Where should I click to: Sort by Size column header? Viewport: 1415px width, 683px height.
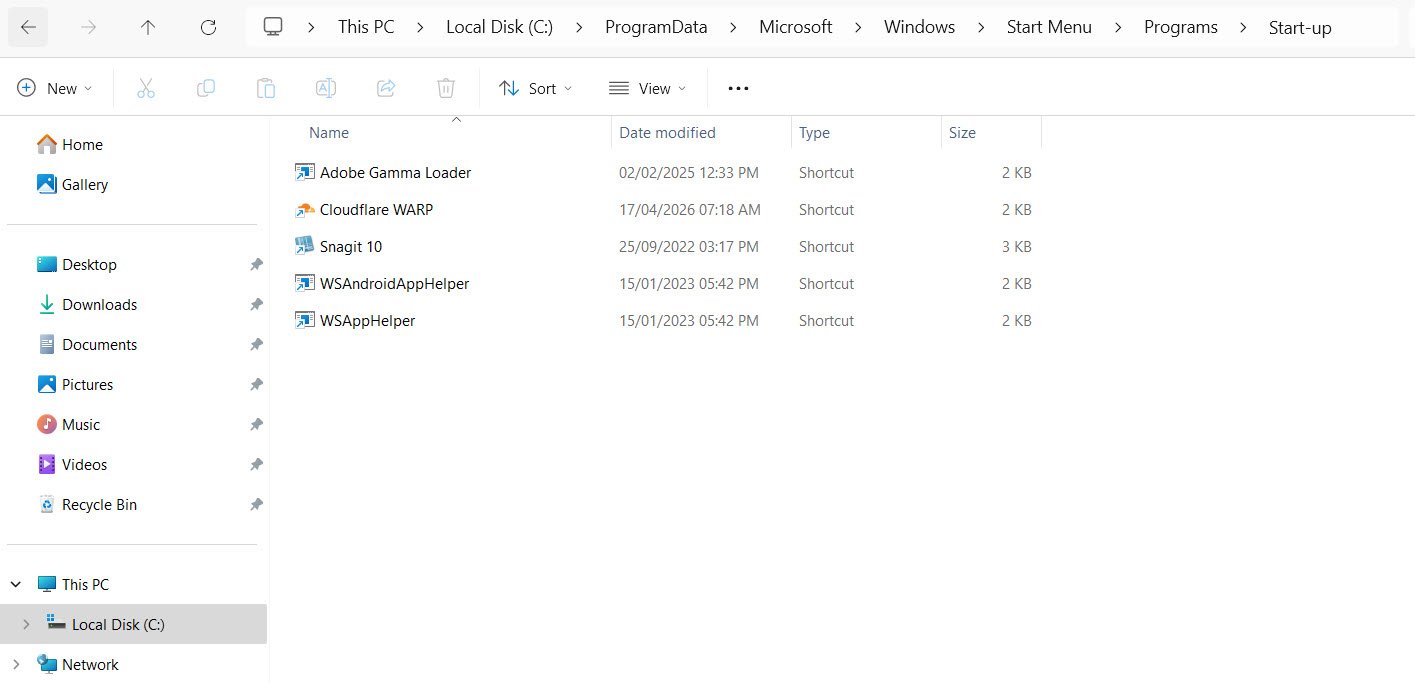[x=962, y=133]
